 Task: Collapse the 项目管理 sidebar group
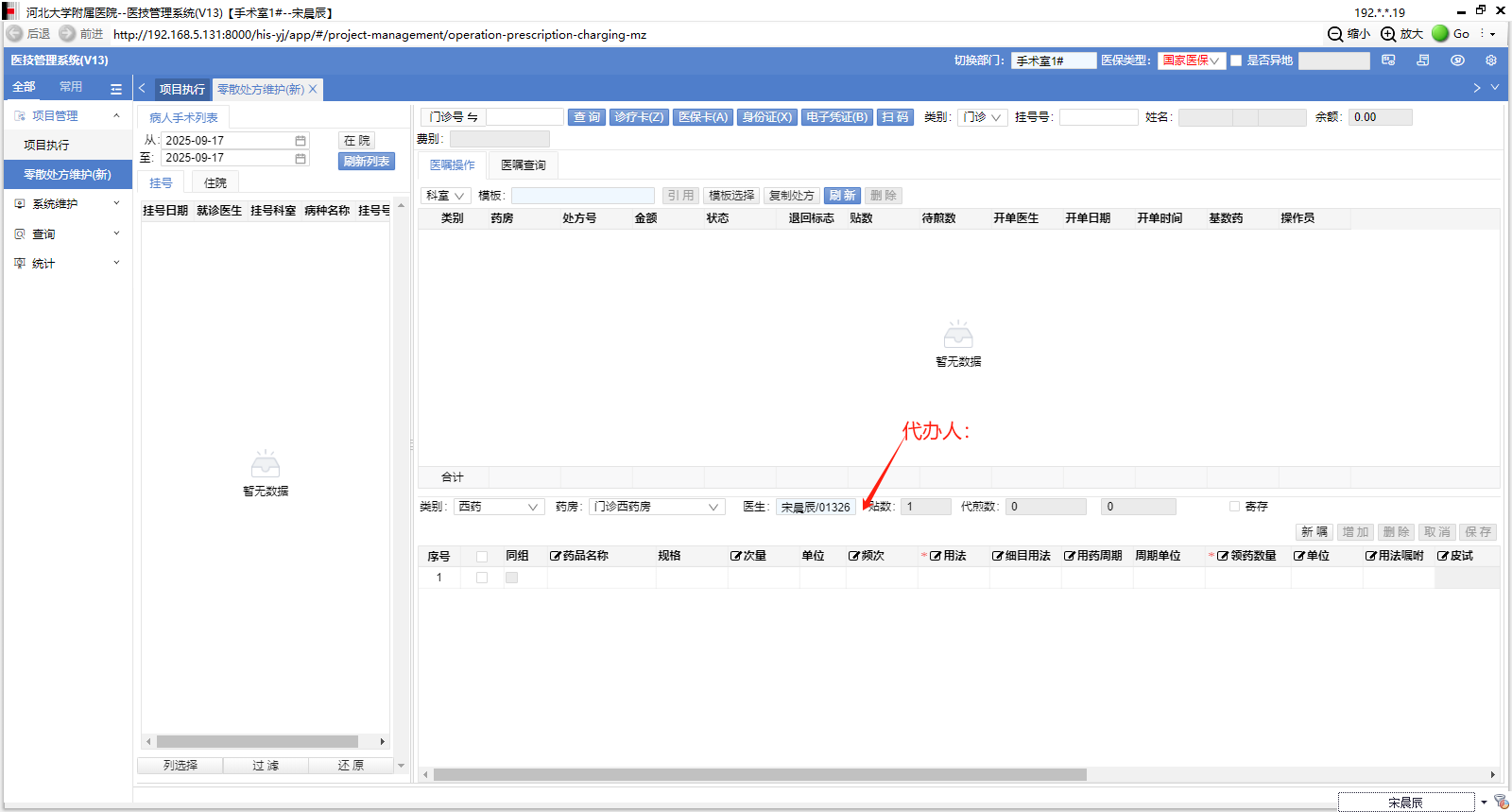tap(116, 115)
